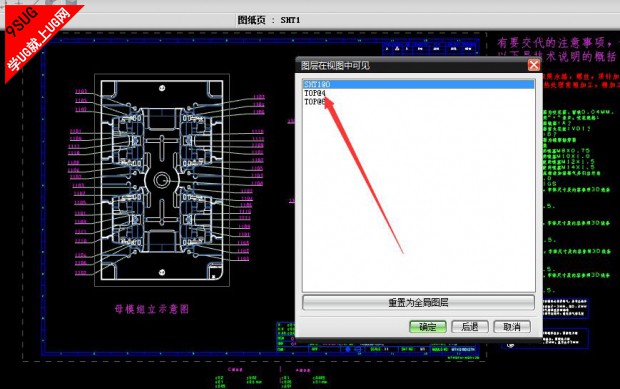
Task: Confirm with the 确定 button
Action: 427,327
